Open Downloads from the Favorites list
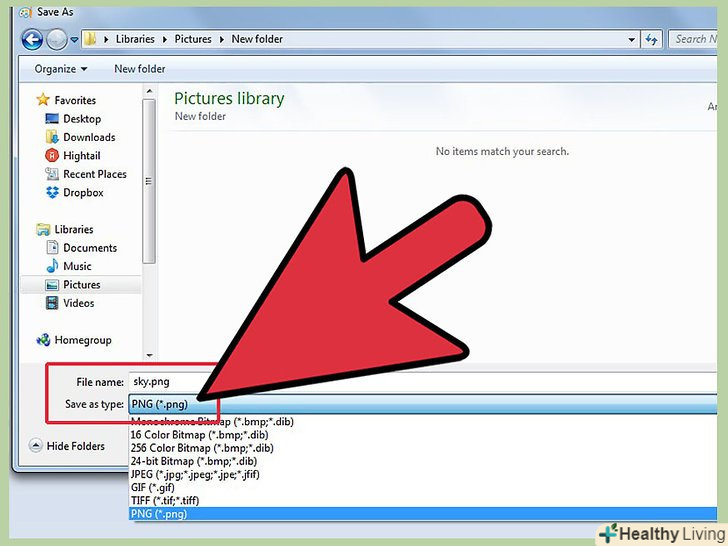This screenshot has width=728, height=546. pos(89,137)
